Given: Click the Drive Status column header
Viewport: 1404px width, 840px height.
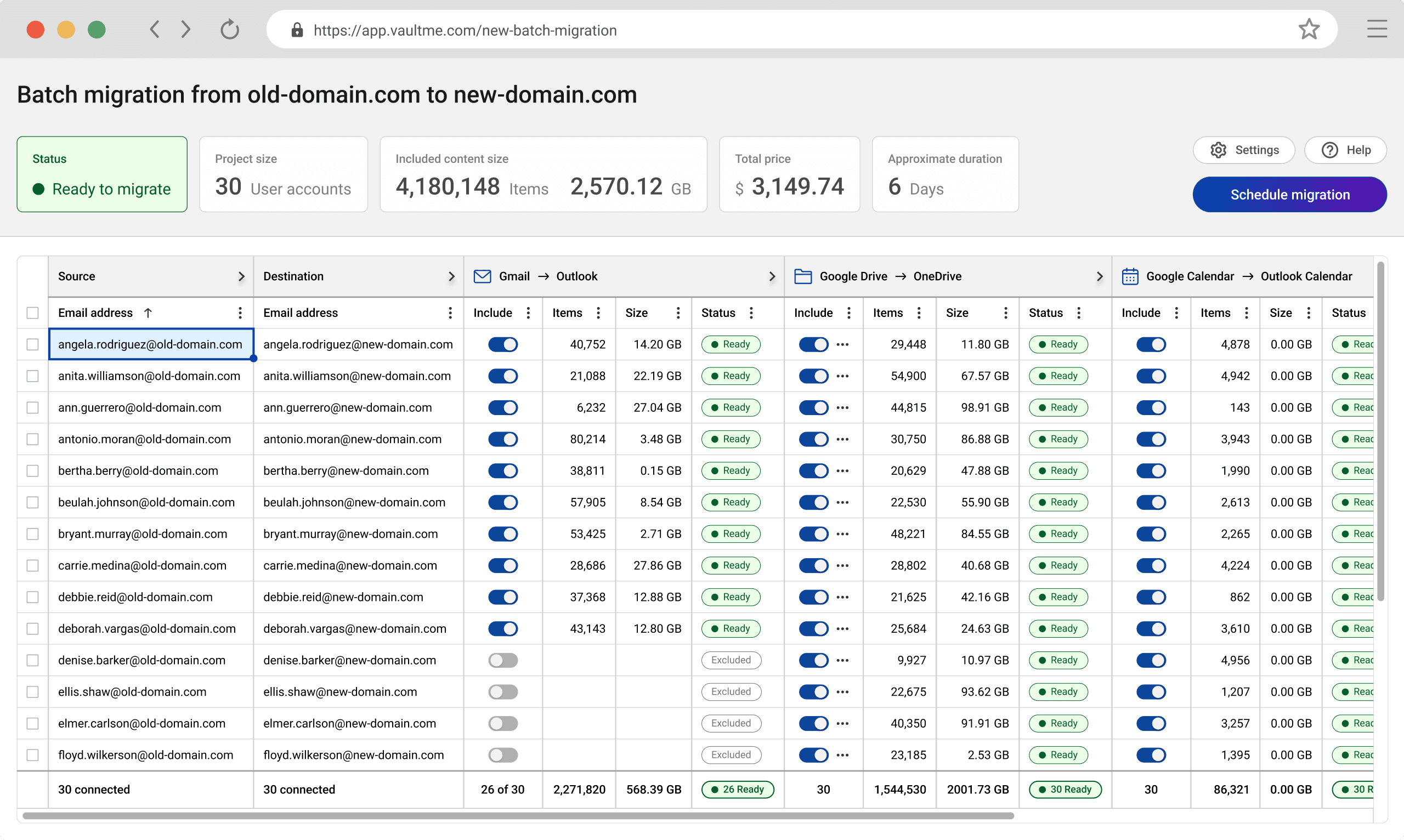Looking at the screenshot, I should point(1046,313).
